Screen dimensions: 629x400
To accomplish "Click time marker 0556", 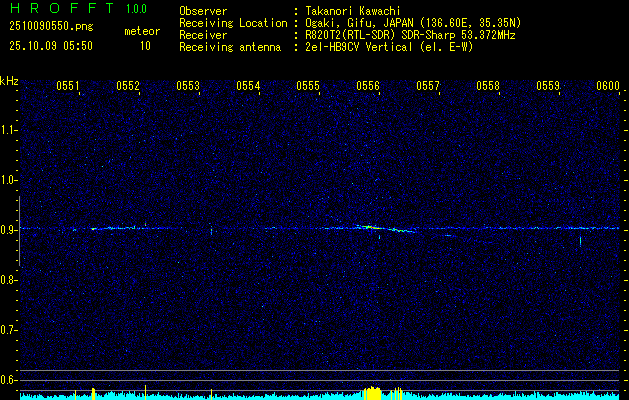I will [x=368, y=86].
